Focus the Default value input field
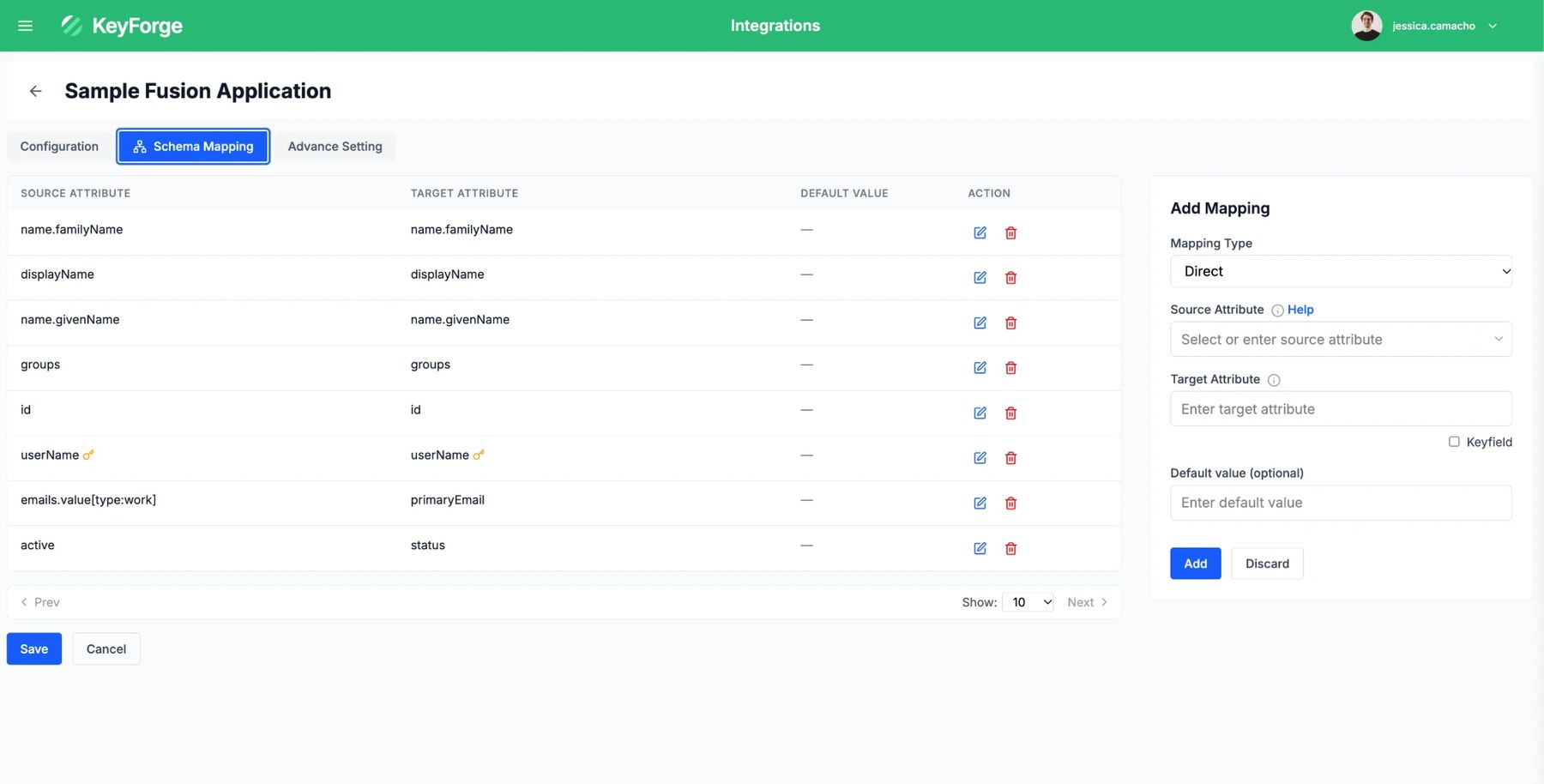Viewport: 1544px width, 784px height. click(1341, 503)
